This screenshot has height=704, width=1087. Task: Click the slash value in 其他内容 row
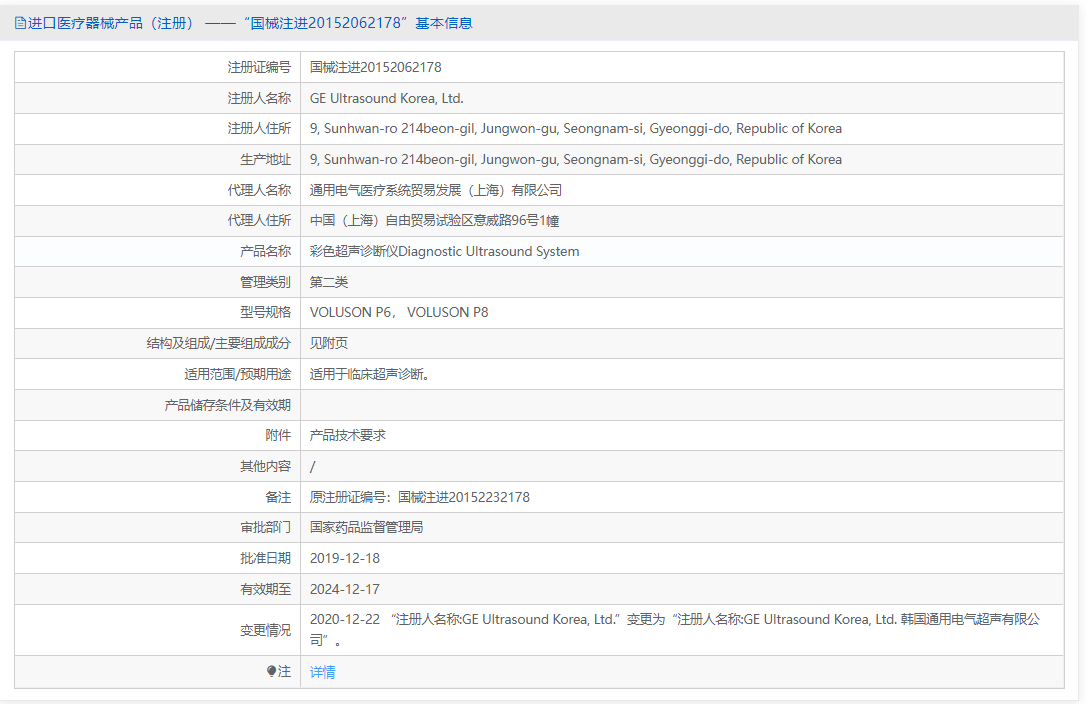point(313,466)
